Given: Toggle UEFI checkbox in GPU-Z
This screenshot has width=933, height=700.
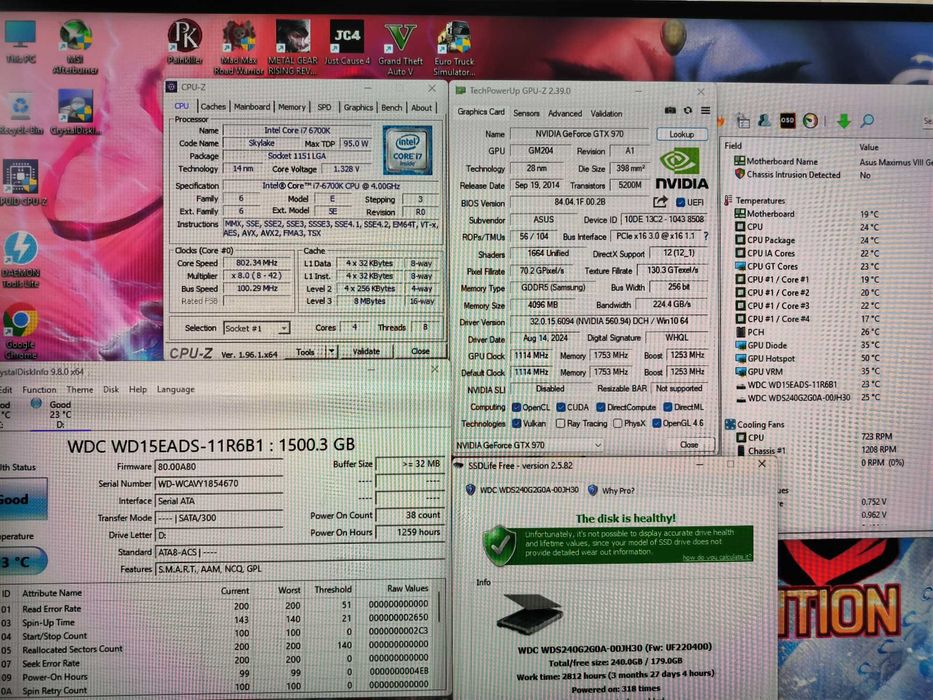Looking at the screenshot, I should click(680, 202).
